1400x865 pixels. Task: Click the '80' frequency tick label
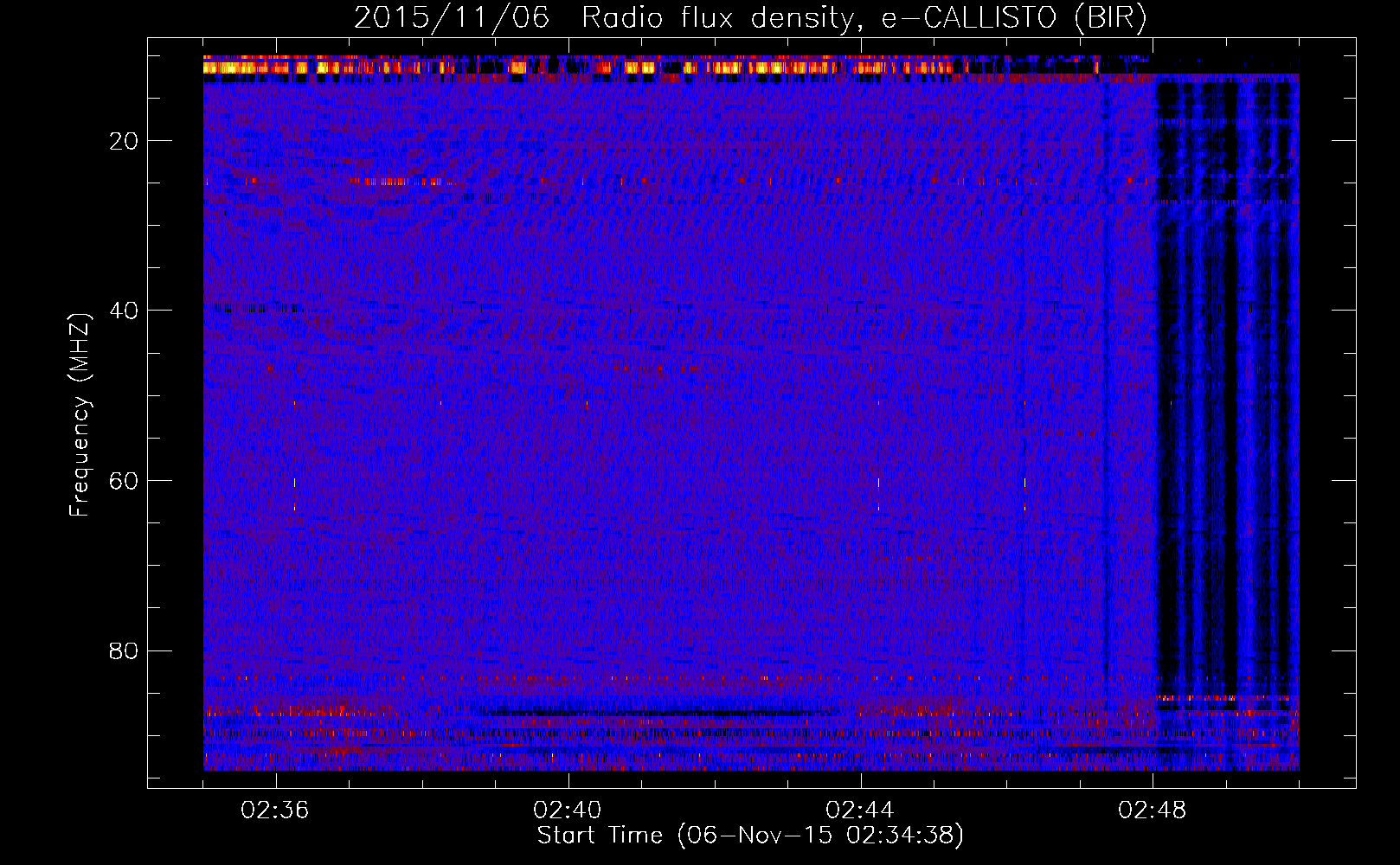(125, 650)
